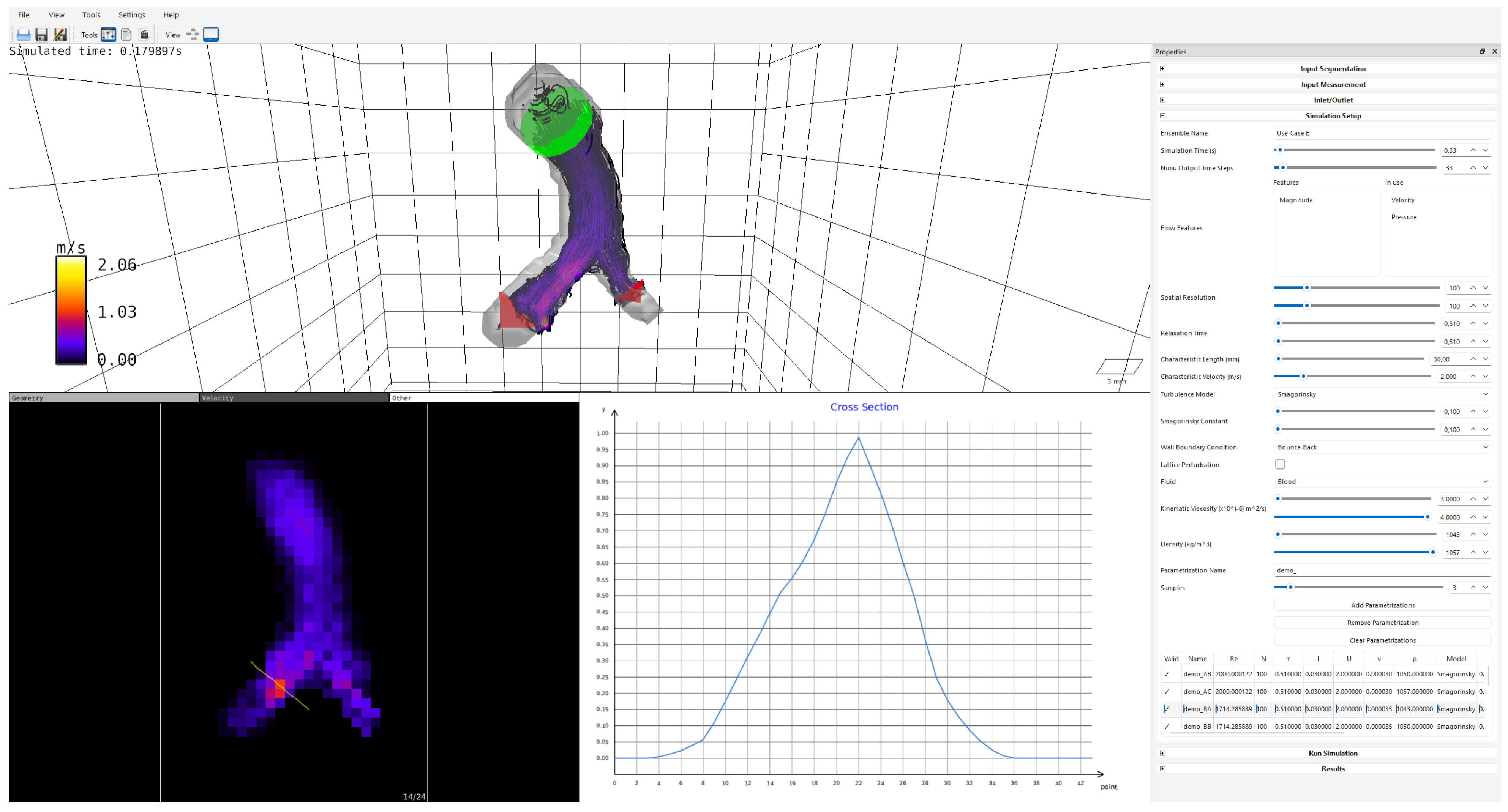The image size is (1508, 812).
Task: Click Remove Parametrization button
Action: click(x=1382, y=623)
